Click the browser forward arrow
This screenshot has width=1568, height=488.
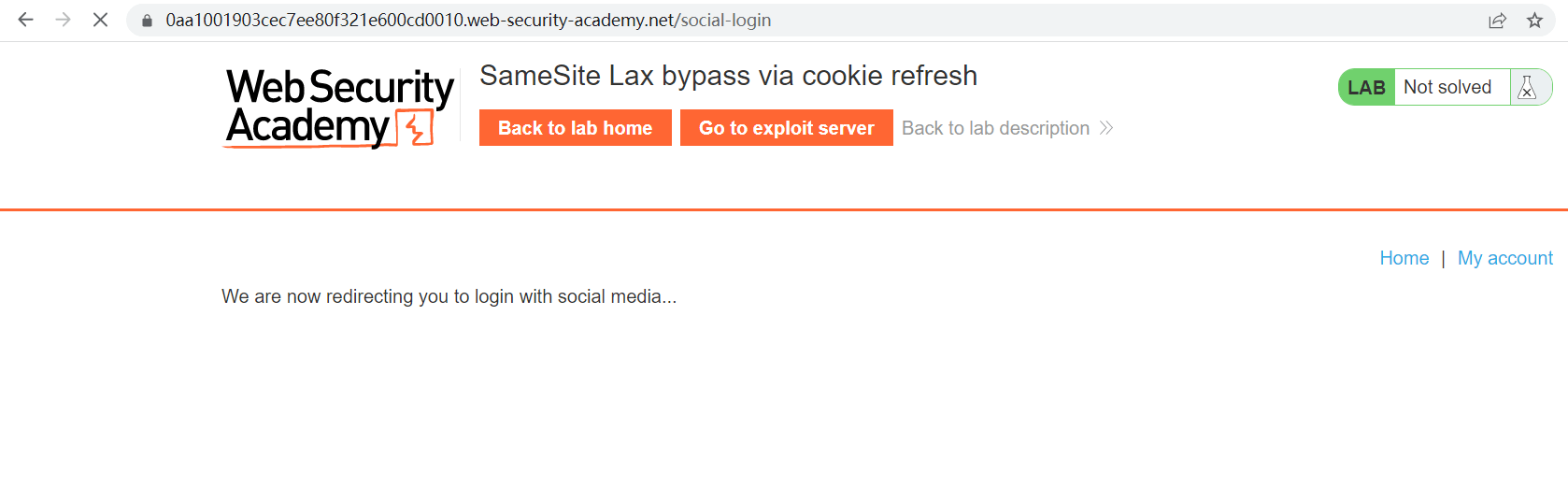(63, 20)
